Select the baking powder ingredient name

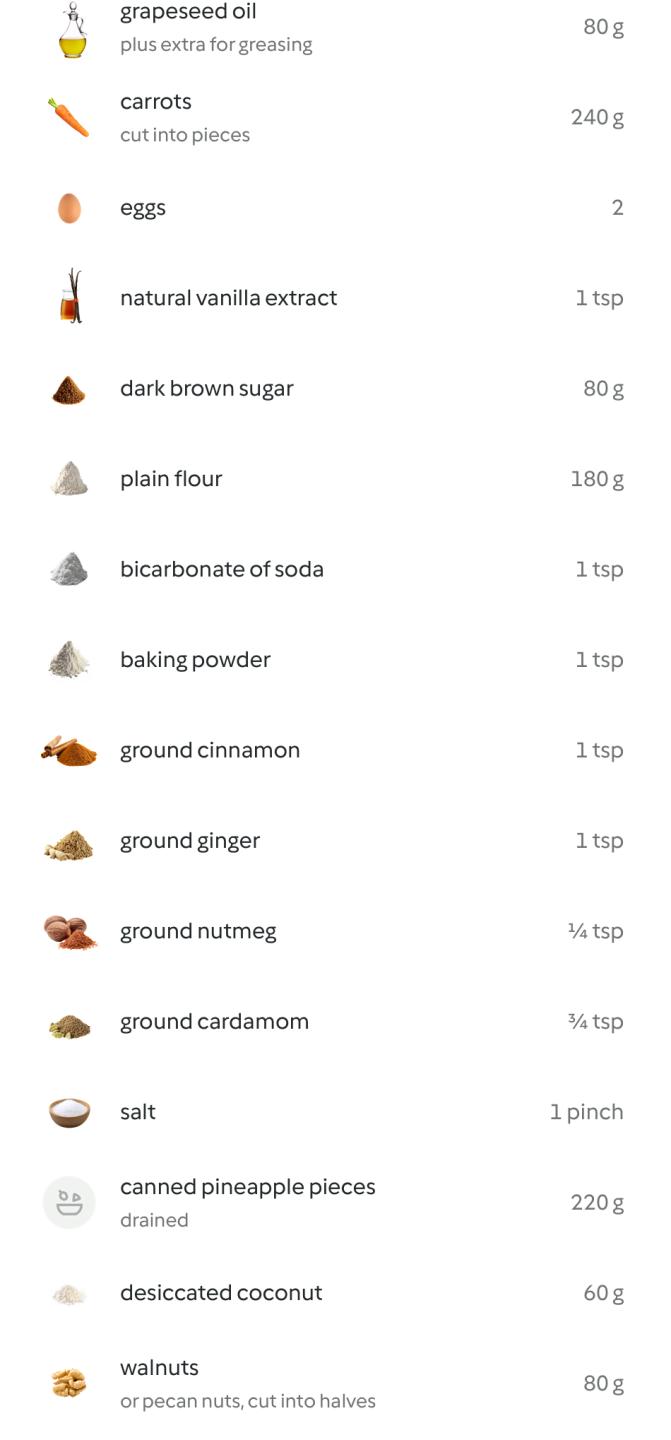(195, 660)
